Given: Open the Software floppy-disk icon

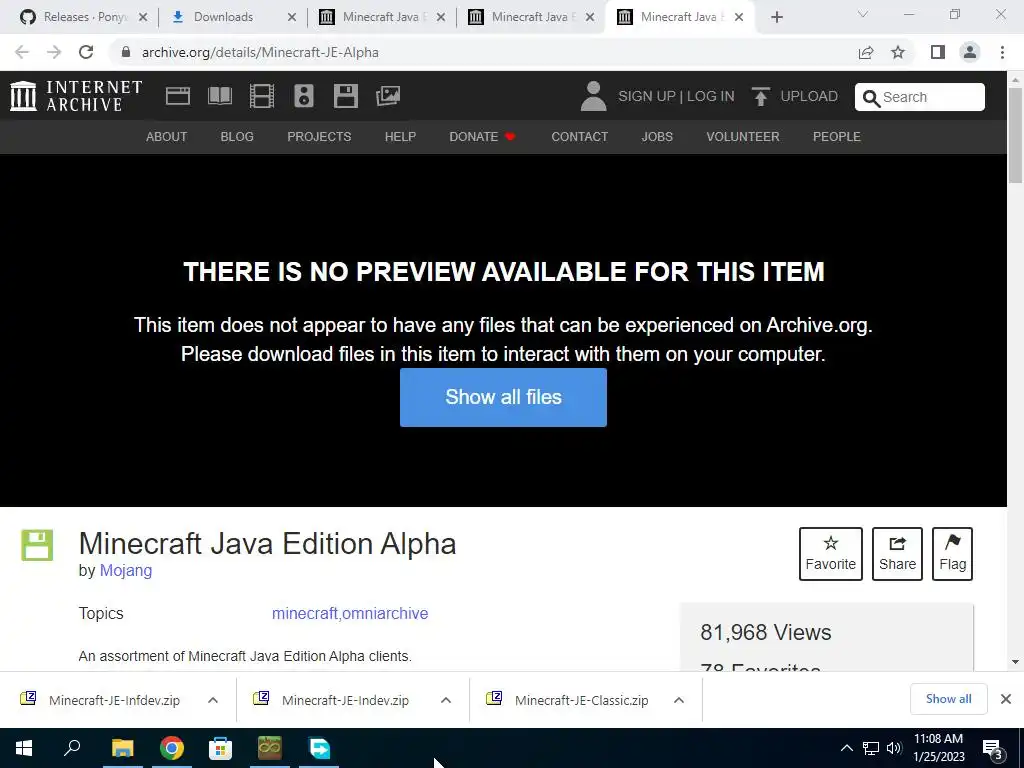Looking at the screenshot, I should 345,96.
